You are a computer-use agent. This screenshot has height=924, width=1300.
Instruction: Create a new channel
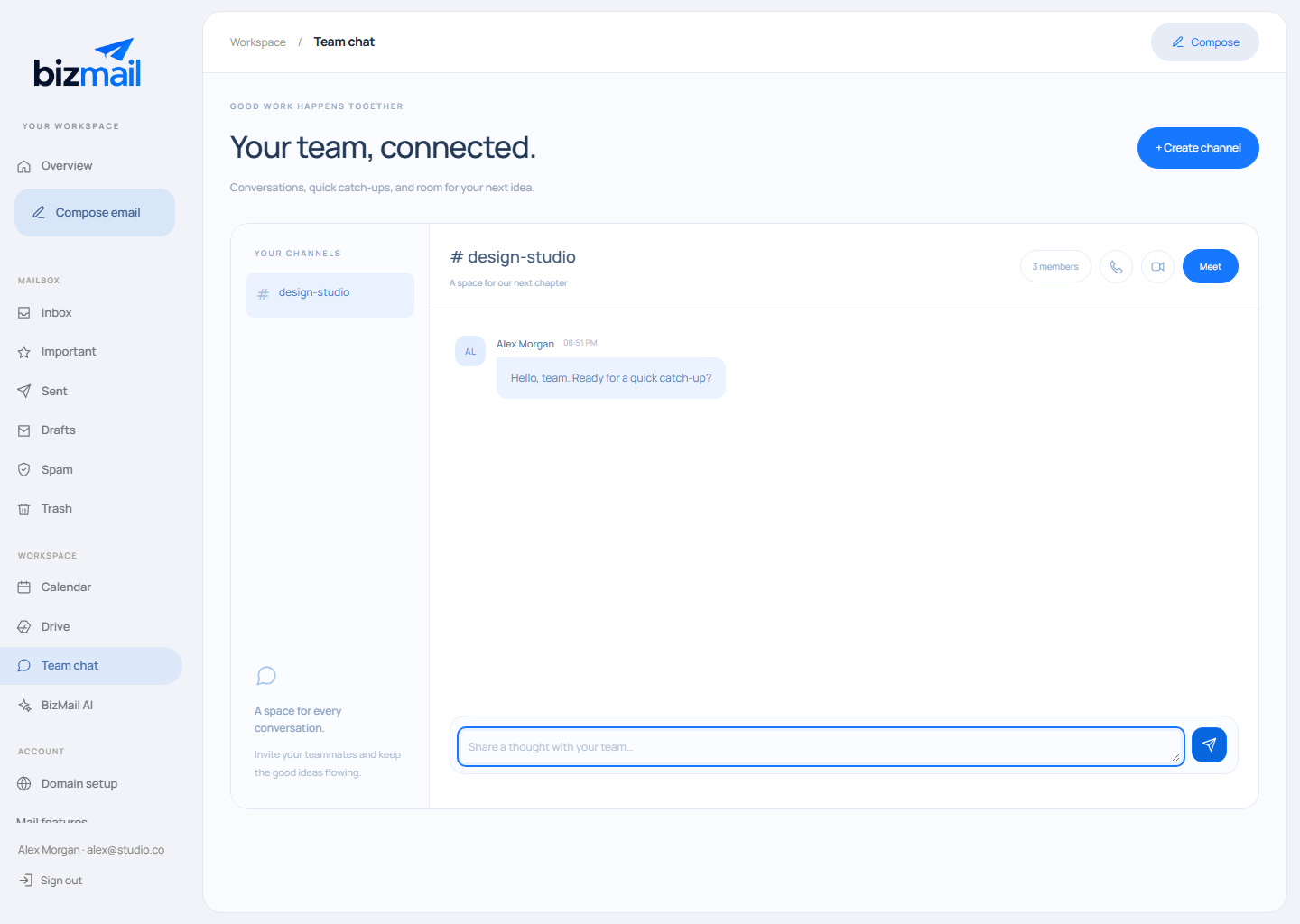(x=1198, y=148)
